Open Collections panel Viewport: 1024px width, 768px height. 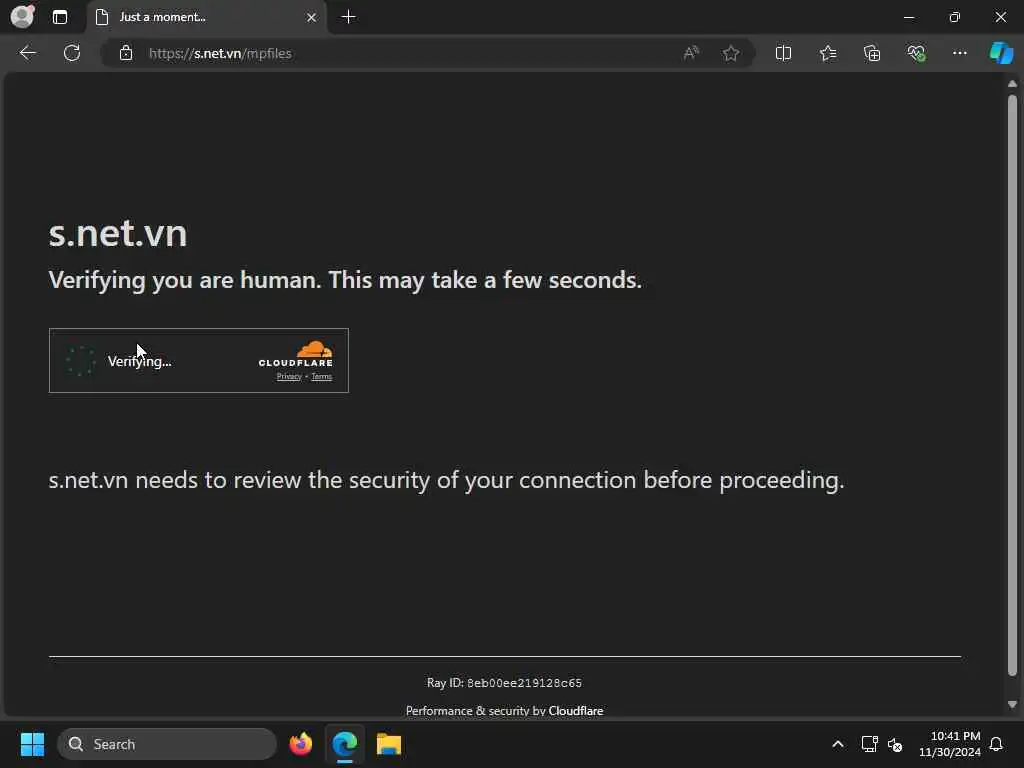click(872, 53)
